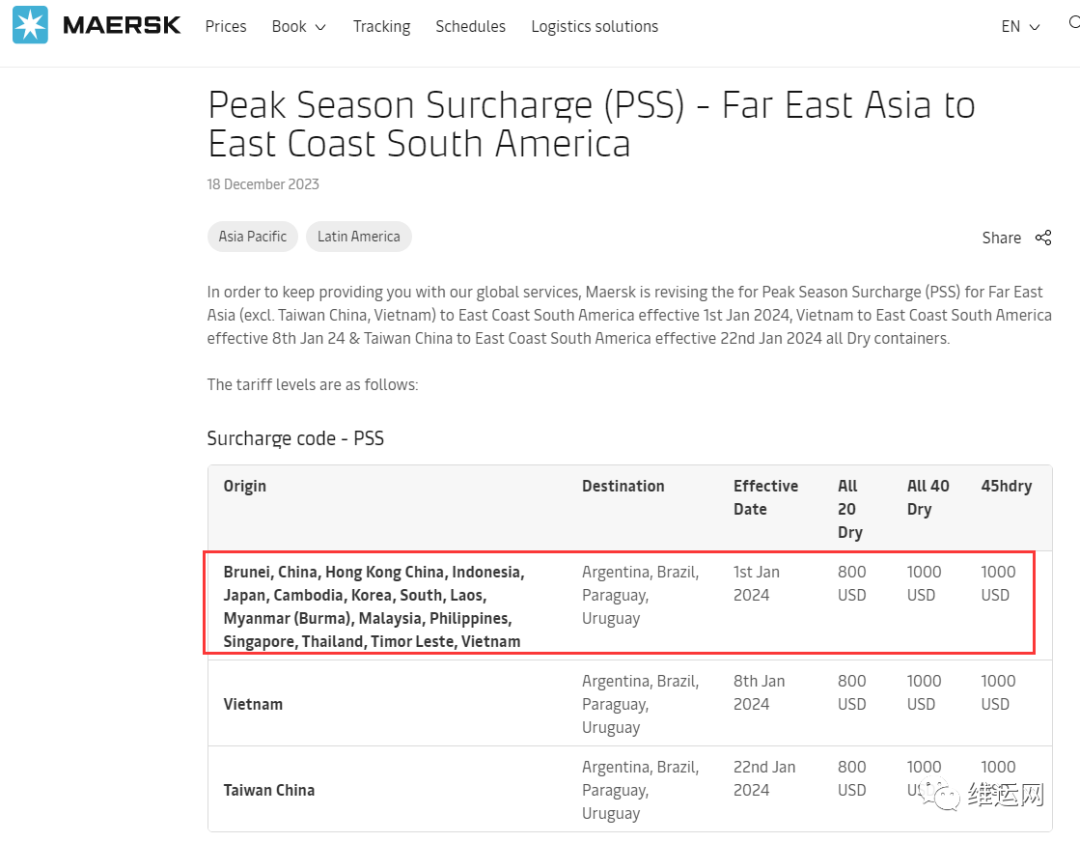The height and width of the screenshot is (842, 1080).
Task: Open Schedules in navigation
Action: point(470,26)
